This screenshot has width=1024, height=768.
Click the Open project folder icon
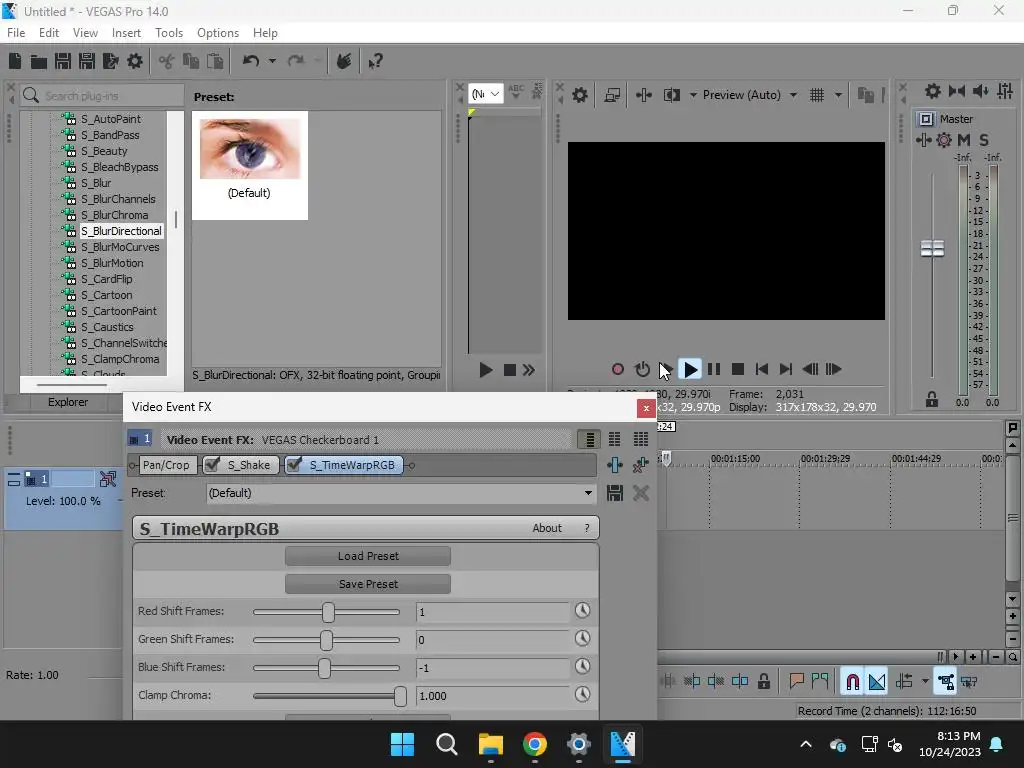pos(39,61)
